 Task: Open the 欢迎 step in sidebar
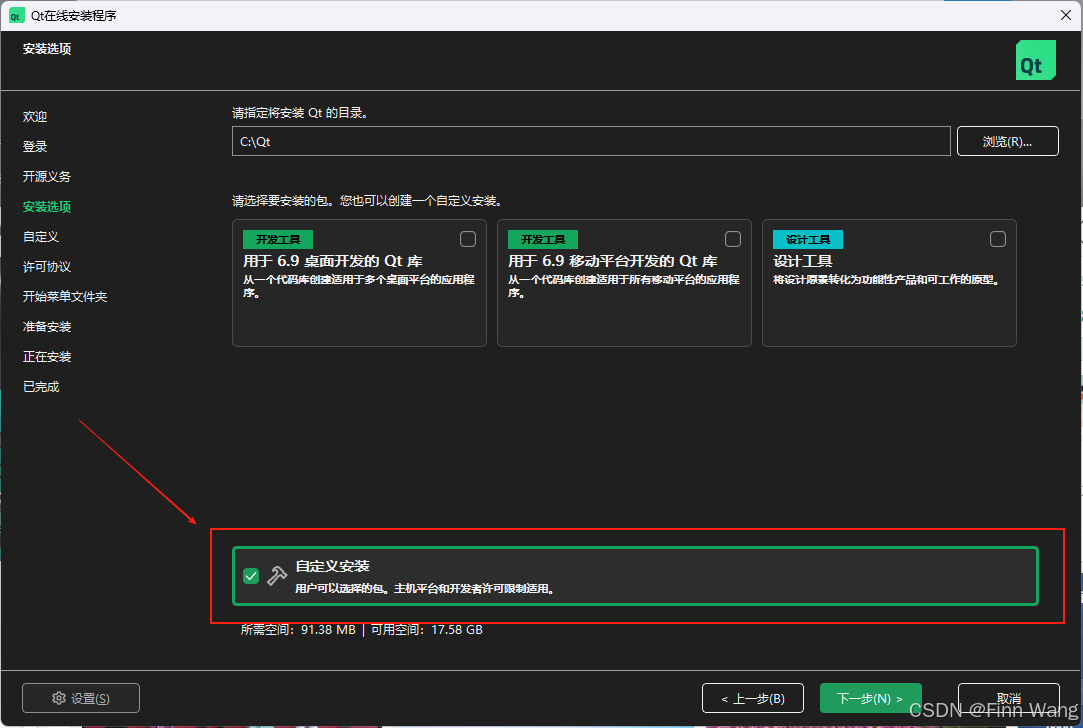[x=35, y=117]
